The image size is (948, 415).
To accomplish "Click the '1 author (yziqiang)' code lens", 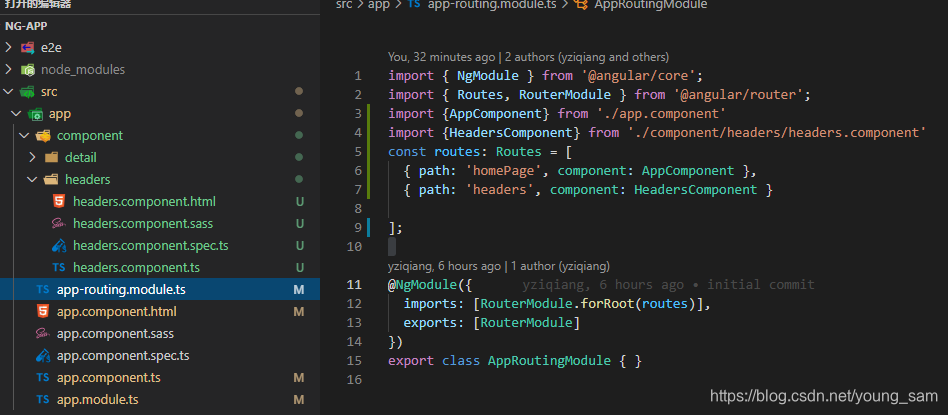I will pyautogui.click(x=560, y=266).
